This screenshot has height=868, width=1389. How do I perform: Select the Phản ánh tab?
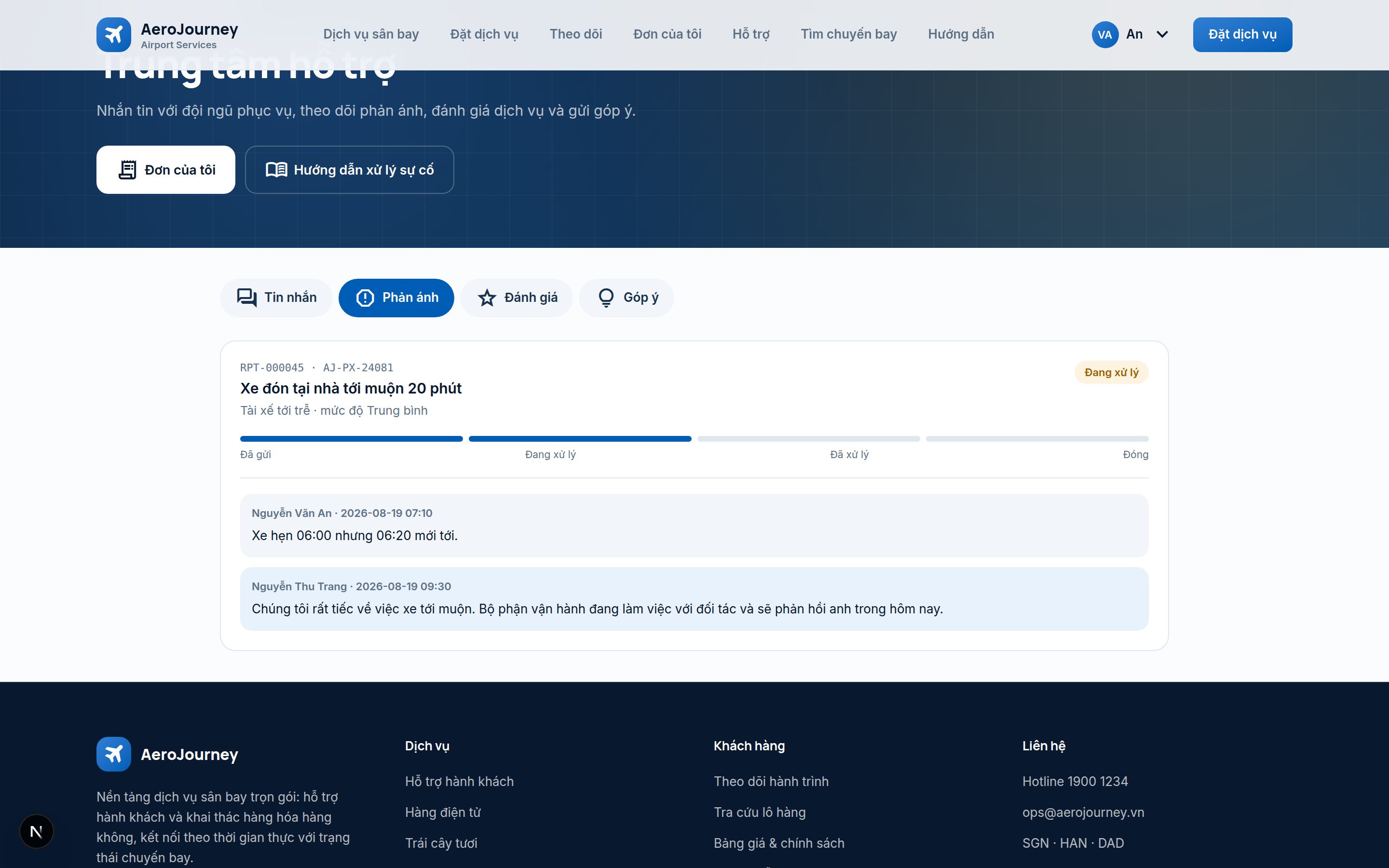pos(396,298)
